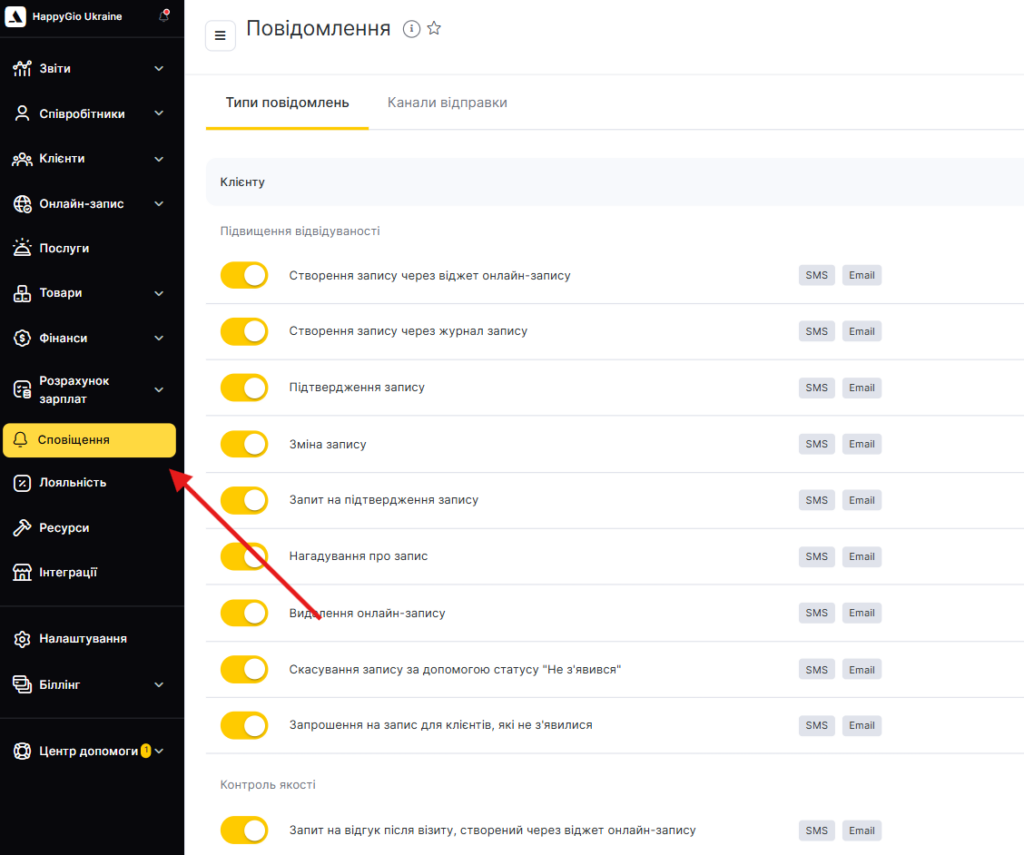Open Інтеграції in the sidebar
Screen dimensions: 1024x855
point(68,573)
